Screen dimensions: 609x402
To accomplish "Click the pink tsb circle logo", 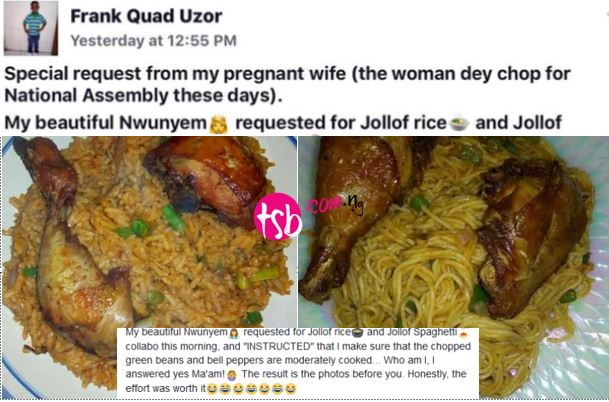I will (278, 216).
